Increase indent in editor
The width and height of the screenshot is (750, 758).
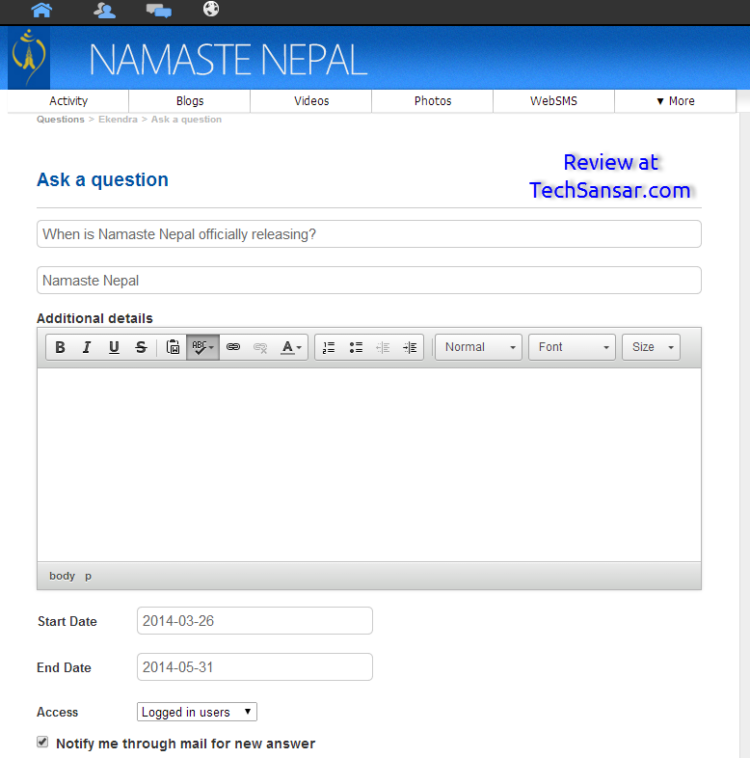tap(410, 347)
